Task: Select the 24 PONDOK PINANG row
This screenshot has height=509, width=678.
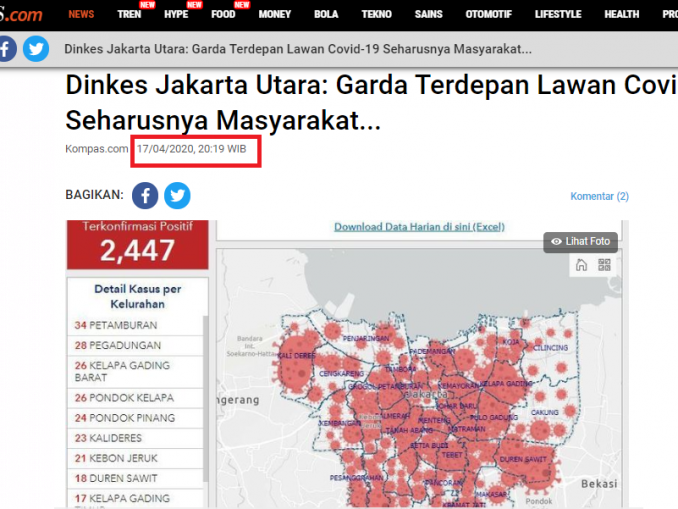Action: point(135,418)
